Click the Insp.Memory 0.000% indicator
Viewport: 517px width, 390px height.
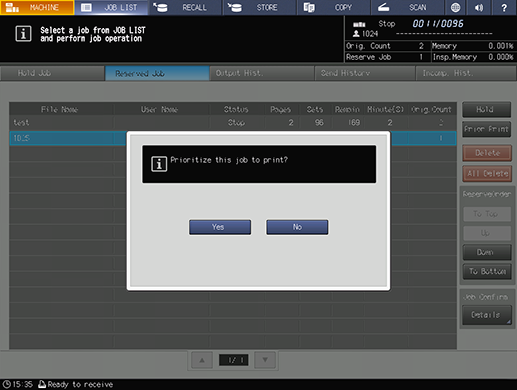pyautogui.click(x=473, y=57)
